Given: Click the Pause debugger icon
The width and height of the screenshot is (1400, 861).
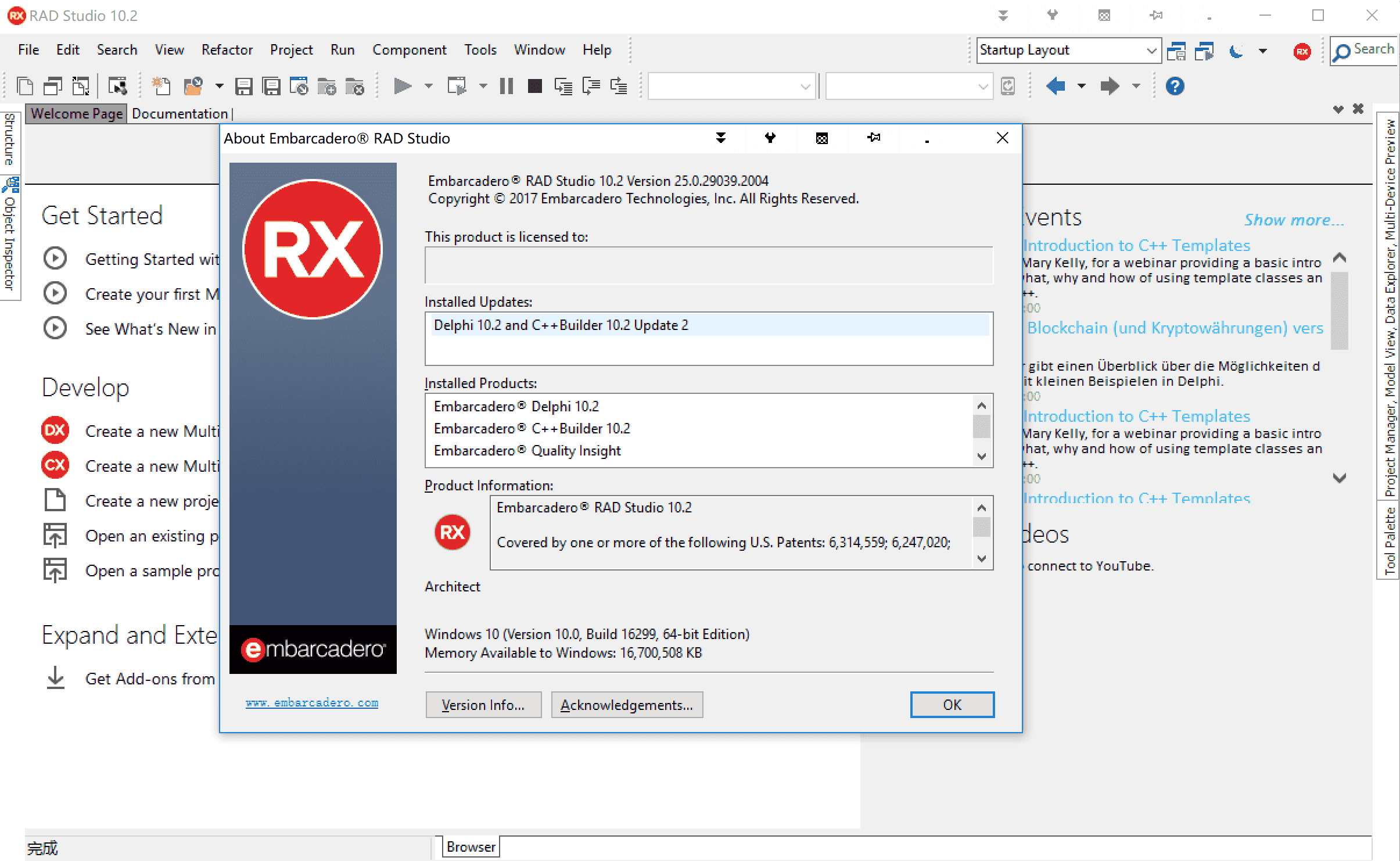Looking at the screenshot, I should (507, 86).
